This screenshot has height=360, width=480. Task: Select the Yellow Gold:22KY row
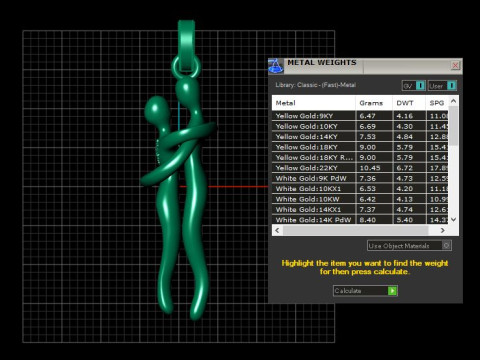point(360,168)
